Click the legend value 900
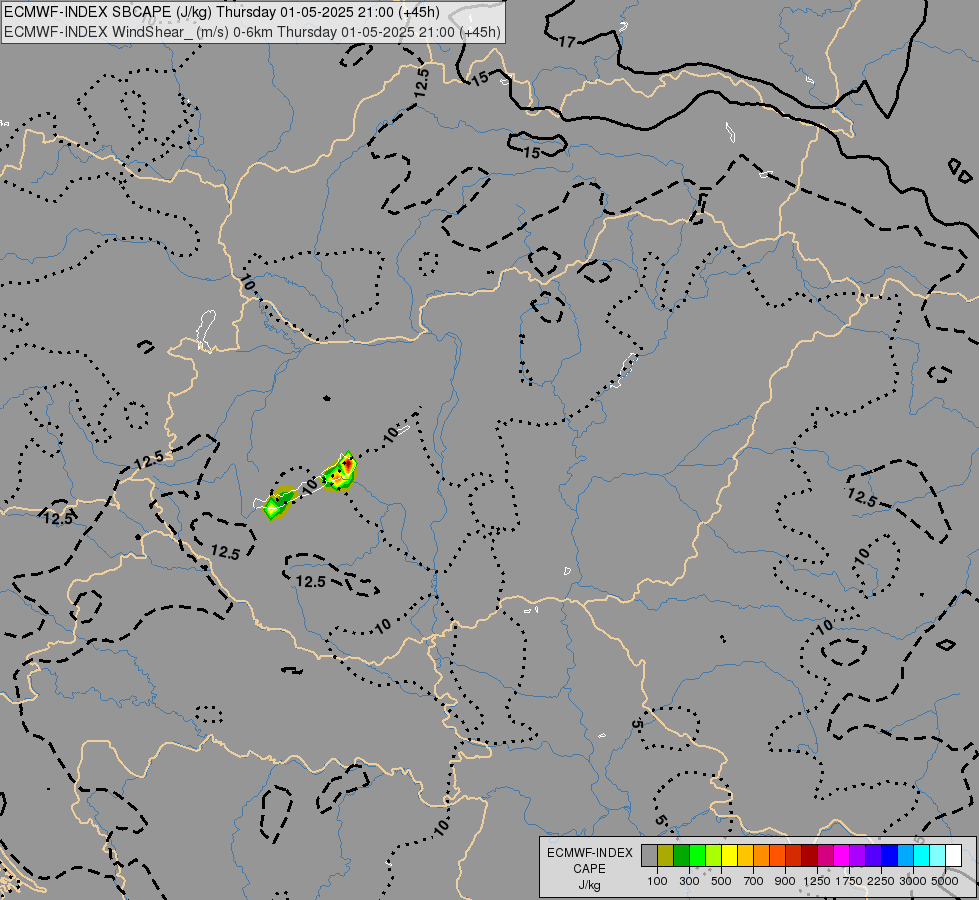This screenshot has width=979, height=900. tap(785, 881)
